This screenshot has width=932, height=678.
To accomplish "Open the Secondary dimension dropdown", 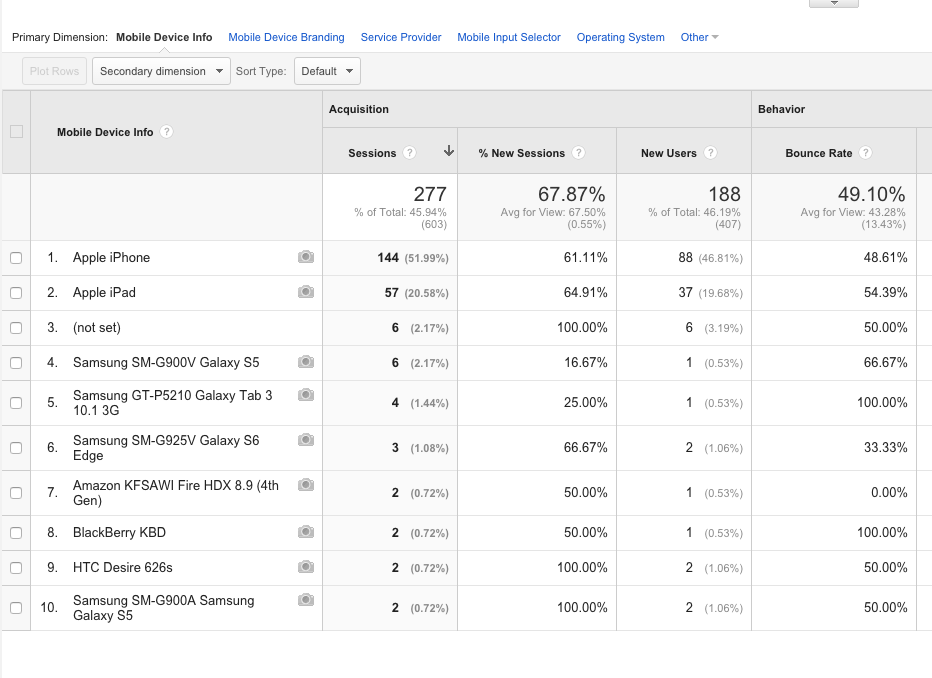I will coord(161,71).
